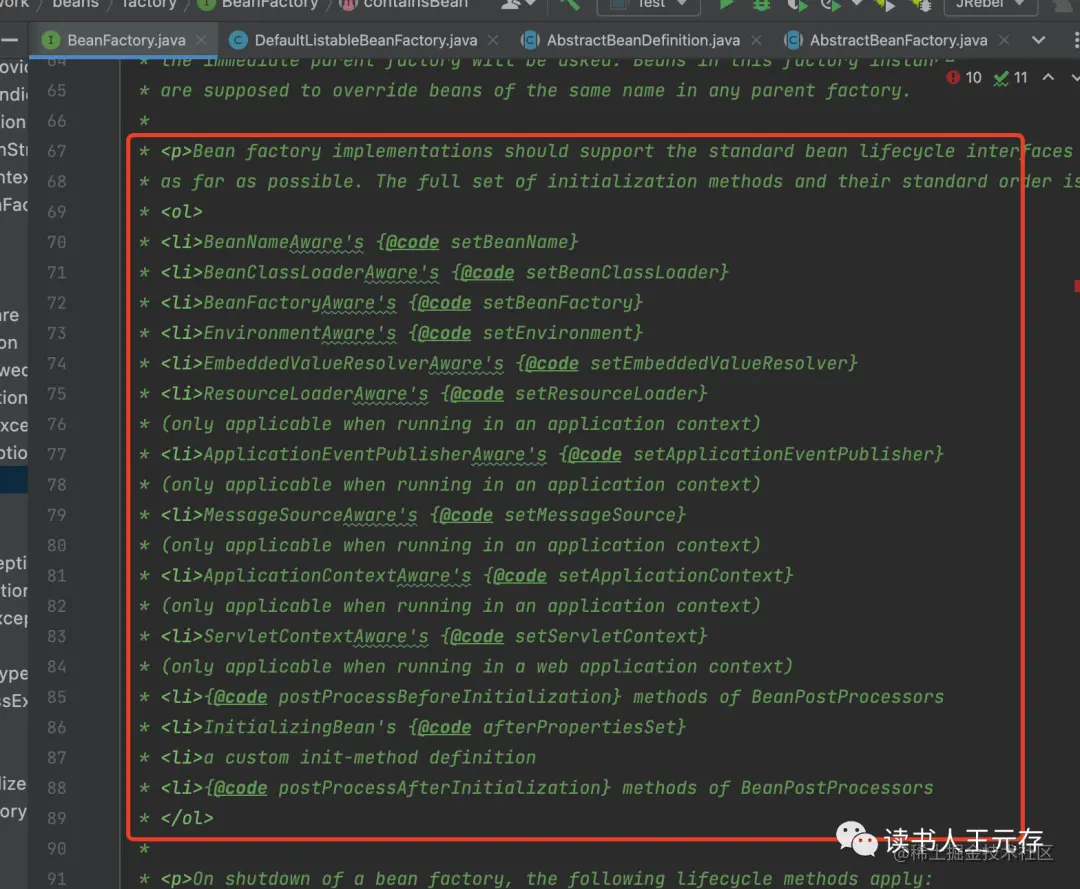
Task: Jump to previous highlighted problem with up arrow
Action: click(x=1048, y=77)
